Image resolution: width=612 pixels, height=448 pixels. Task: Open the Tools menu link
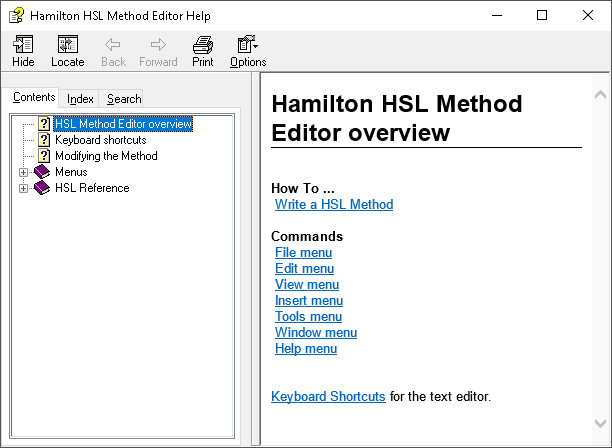point(308,316)
